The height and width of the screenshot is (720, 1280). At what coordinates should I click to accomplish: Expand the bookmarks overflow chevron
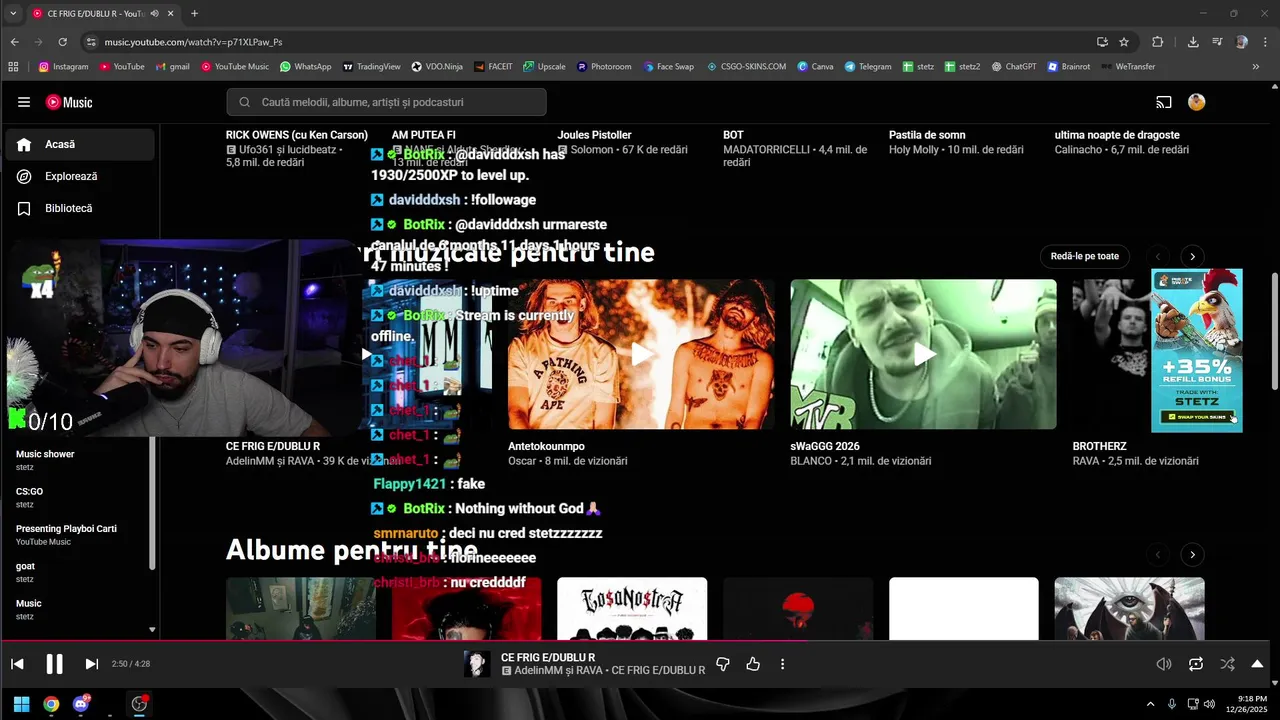point(1256,67)
